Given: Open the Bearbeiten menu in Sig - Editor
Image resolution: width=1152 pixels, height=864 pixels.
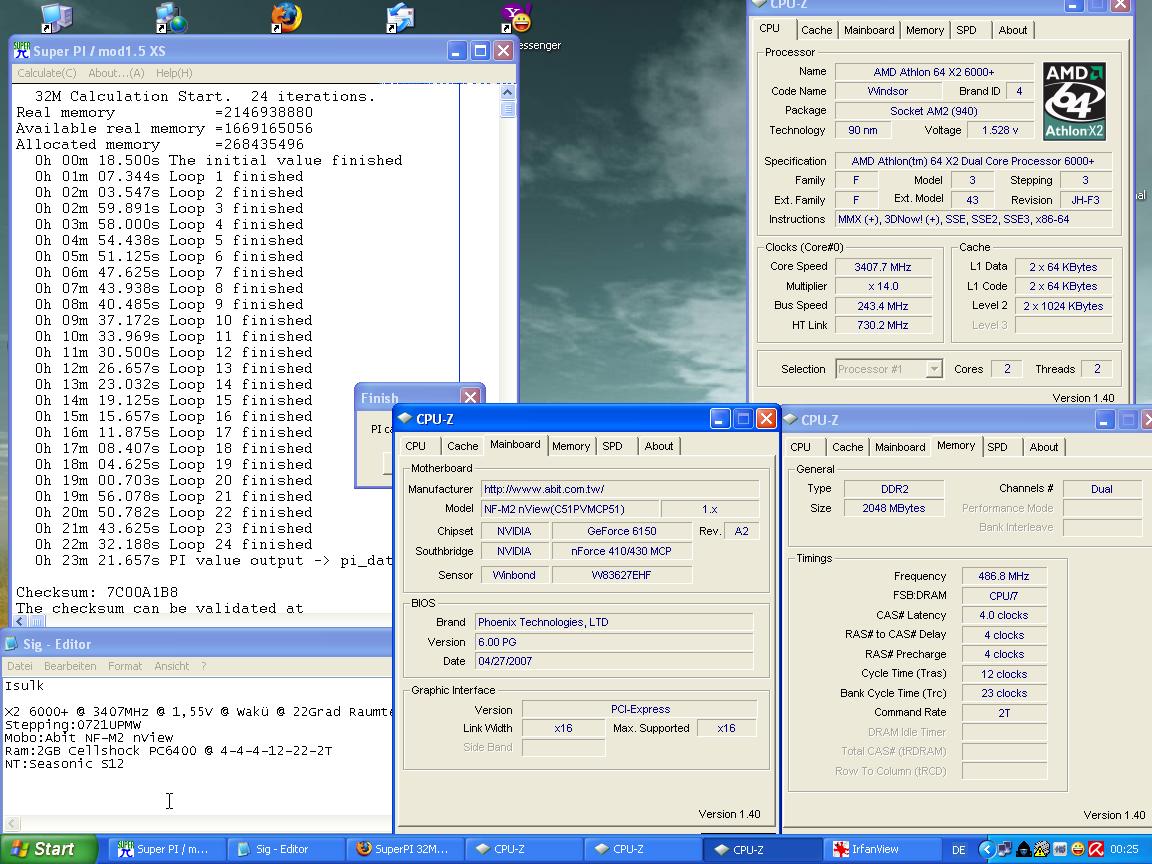Looking at the screenshot, I should pyautogui.click(x=70, y=666).
